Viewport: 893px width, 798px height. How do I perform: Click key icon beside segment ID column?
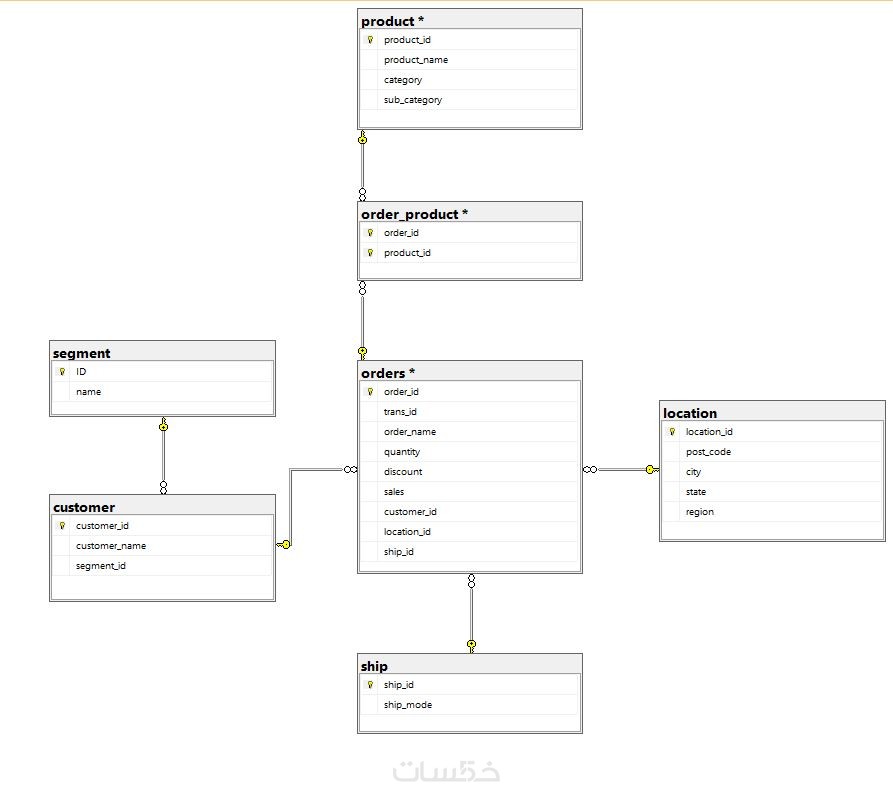coord(63,372)
